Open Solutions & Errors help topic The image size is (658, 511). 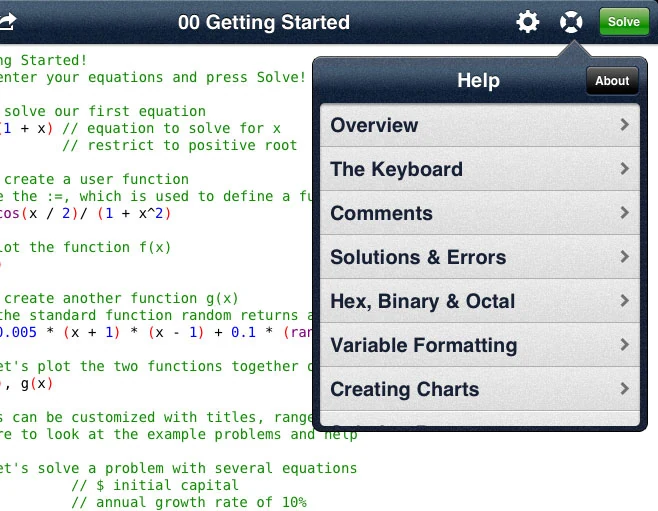click(480, 257)
